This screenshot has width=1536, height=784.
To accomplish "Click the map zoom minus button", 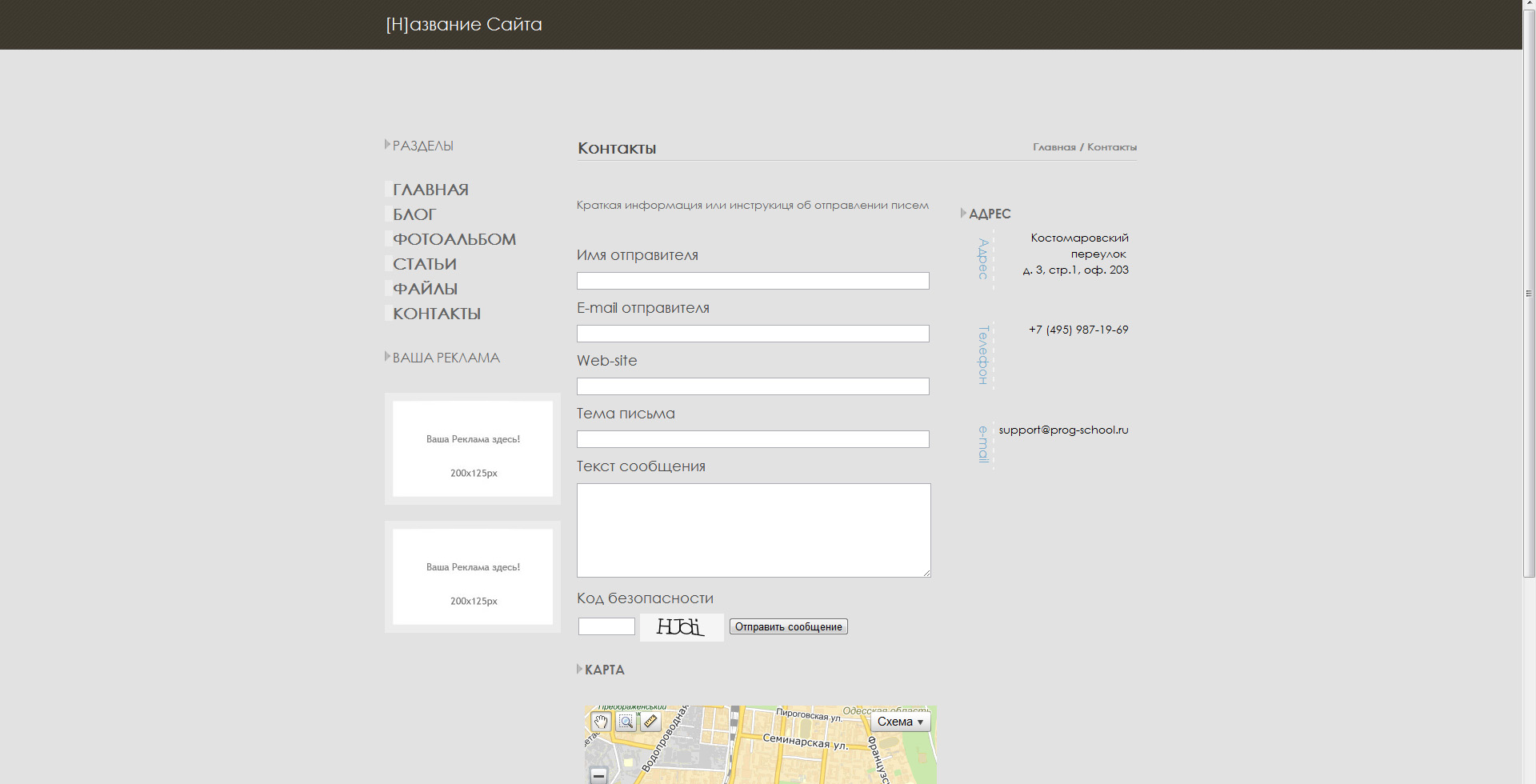I will 598,775.
